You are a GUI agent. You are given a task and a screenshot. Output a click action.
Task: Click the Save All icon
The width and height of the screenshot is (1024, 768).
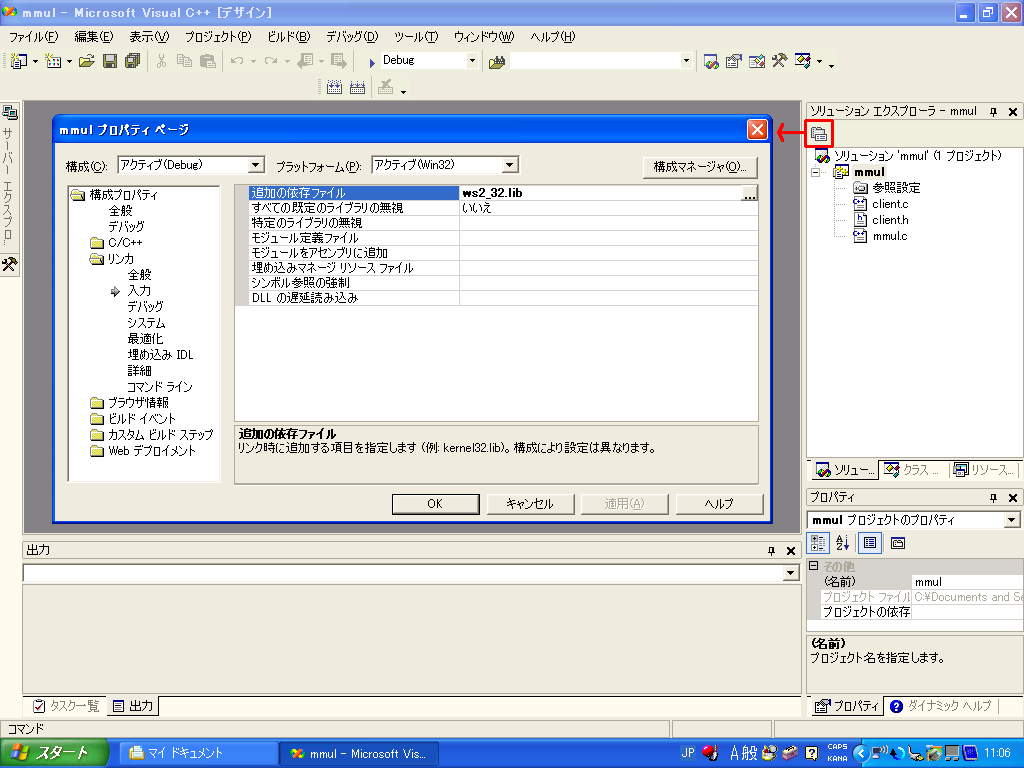133,61
